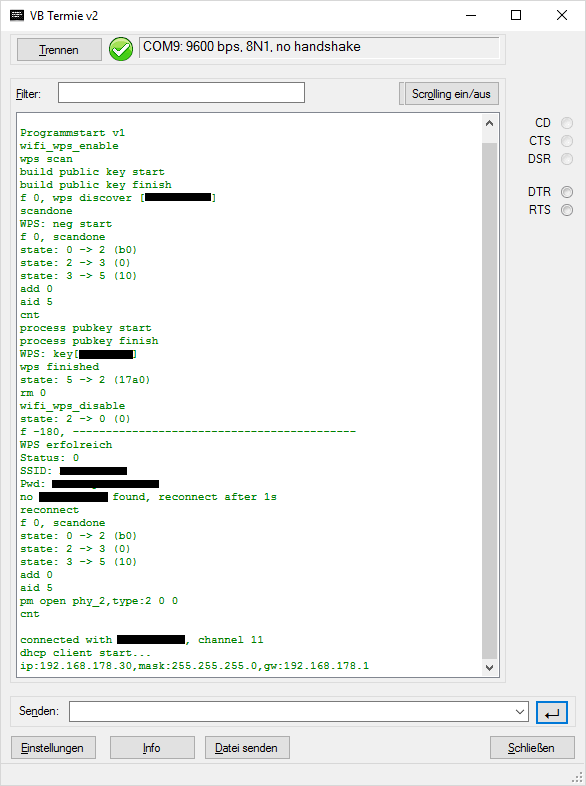Screen dimensions: 586x786
Task: Click Datei senden button
Action: click(247, 748)
